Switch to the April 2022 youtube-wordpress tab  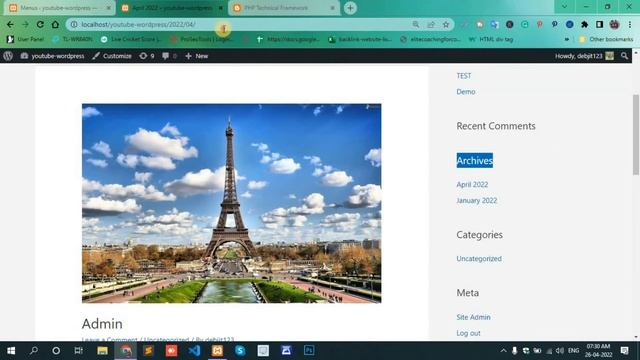tap(171, 8)
